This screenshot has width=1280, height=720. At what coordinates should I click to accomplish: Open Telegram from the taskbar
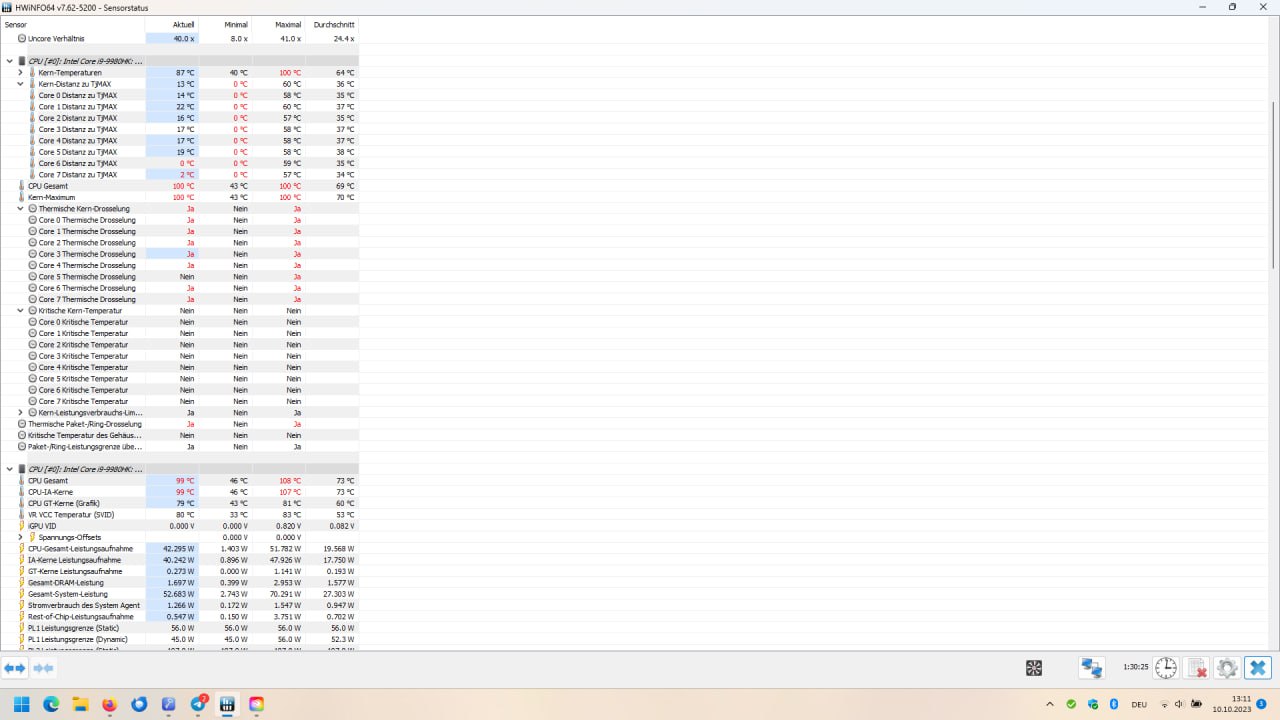[x=198, y=704]
